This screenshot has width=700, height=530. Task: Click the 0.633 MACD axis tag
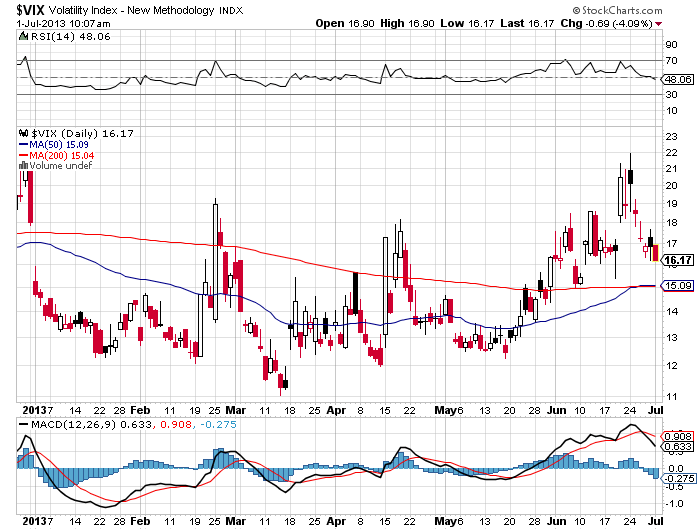(x=678, y=447)
